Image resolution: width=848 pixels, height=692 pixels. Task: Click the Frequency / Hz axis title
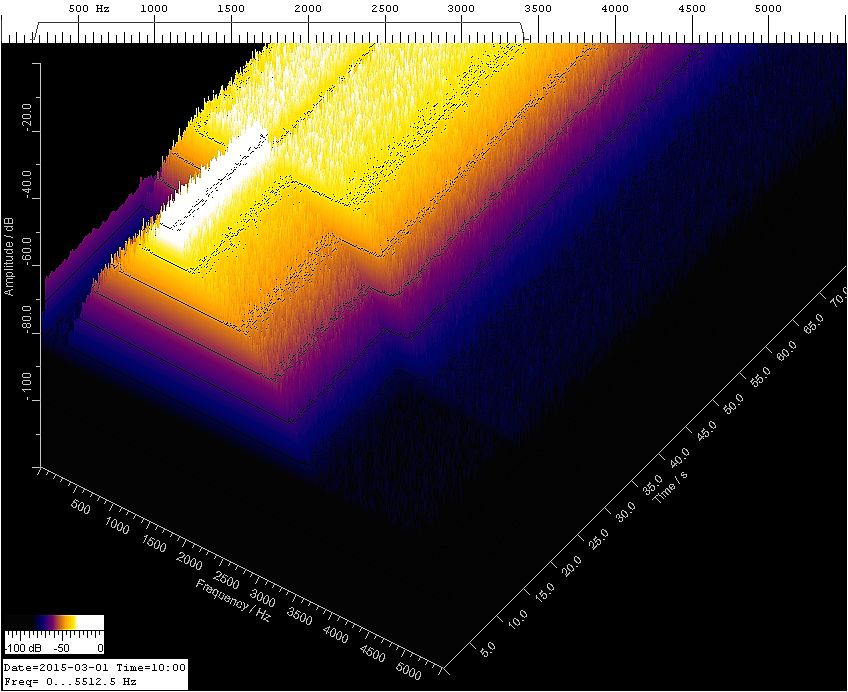233,601
